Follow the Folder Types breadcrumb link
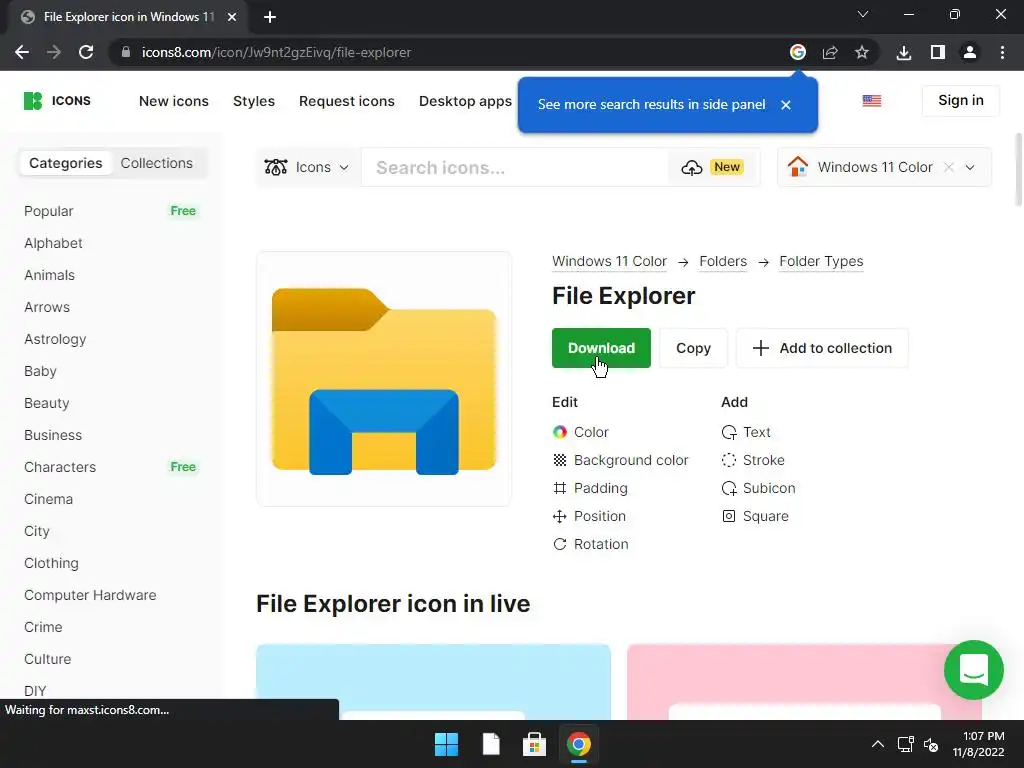The width and height of the screenshot is (1024, 768). tap(821, 261)
